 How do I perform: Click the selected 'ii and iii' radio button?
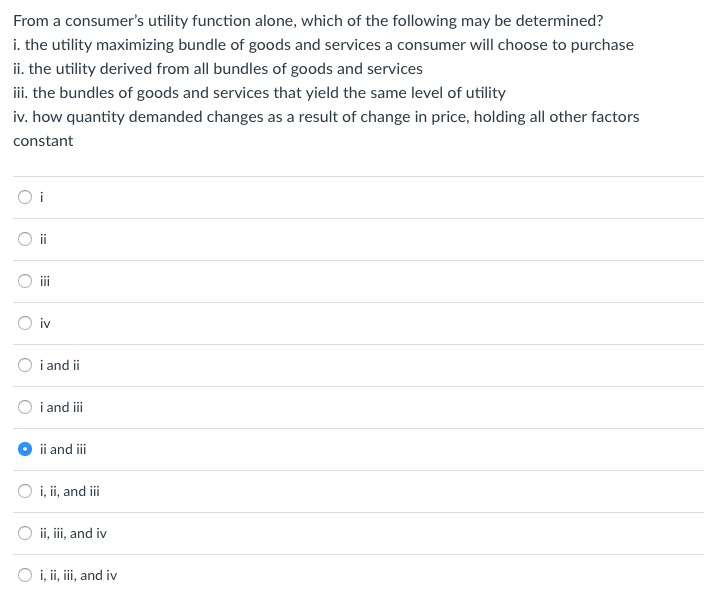(24, 449)
